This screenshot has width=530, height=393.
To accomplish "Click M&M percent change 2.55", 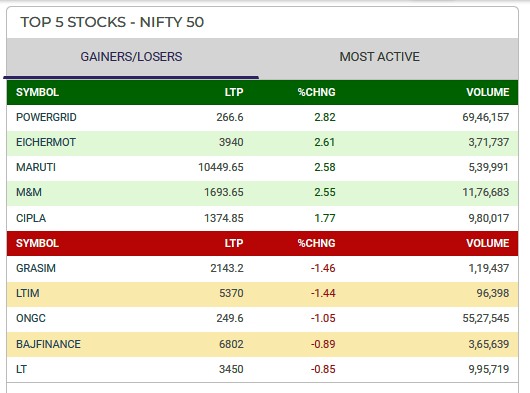I will [325, 192].
